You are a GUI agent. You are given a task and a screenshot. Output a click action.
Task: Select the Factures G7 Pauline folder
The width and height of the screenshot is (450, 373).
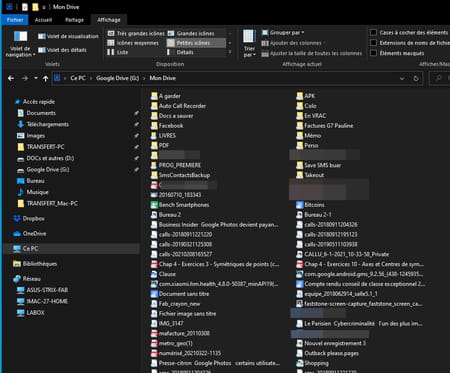click(x=328, y=126)
